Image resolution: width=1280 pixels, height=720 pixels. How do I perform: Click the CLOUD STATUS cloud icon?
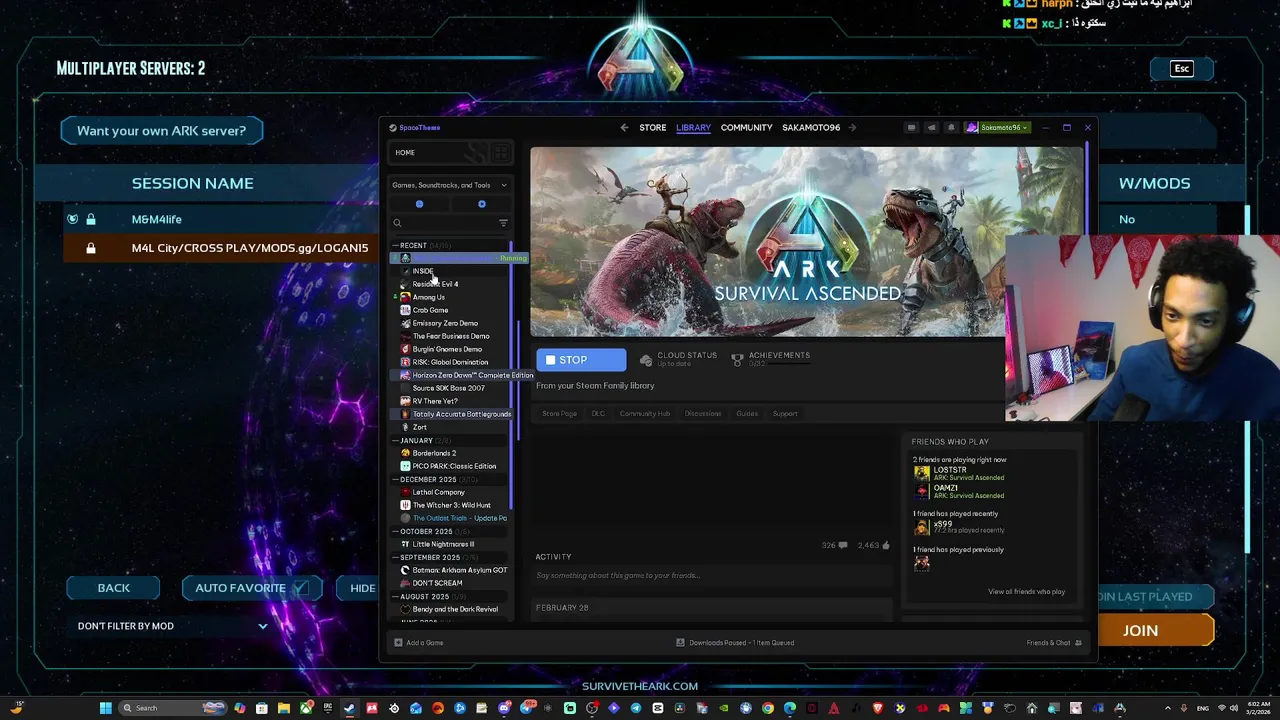click(x=646, y=359)
